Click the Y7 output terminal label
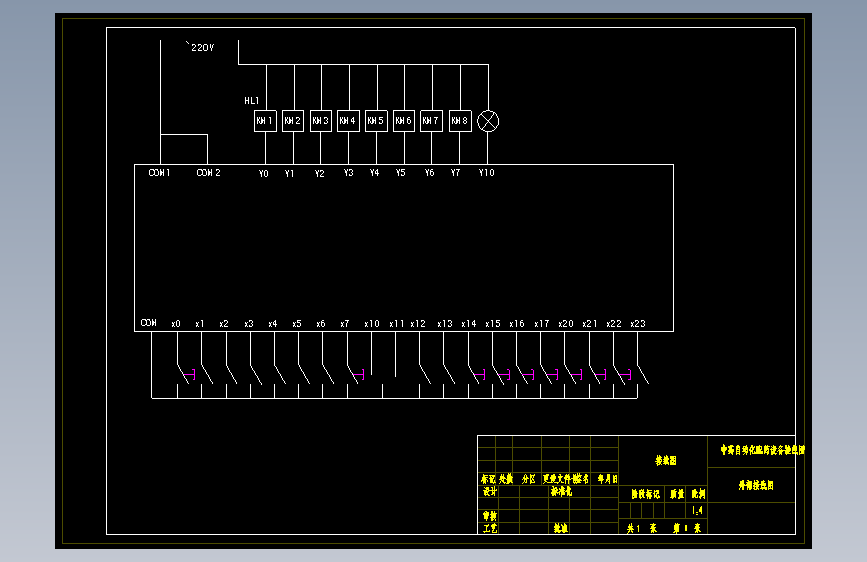The image size is (867, 562). 455,173
